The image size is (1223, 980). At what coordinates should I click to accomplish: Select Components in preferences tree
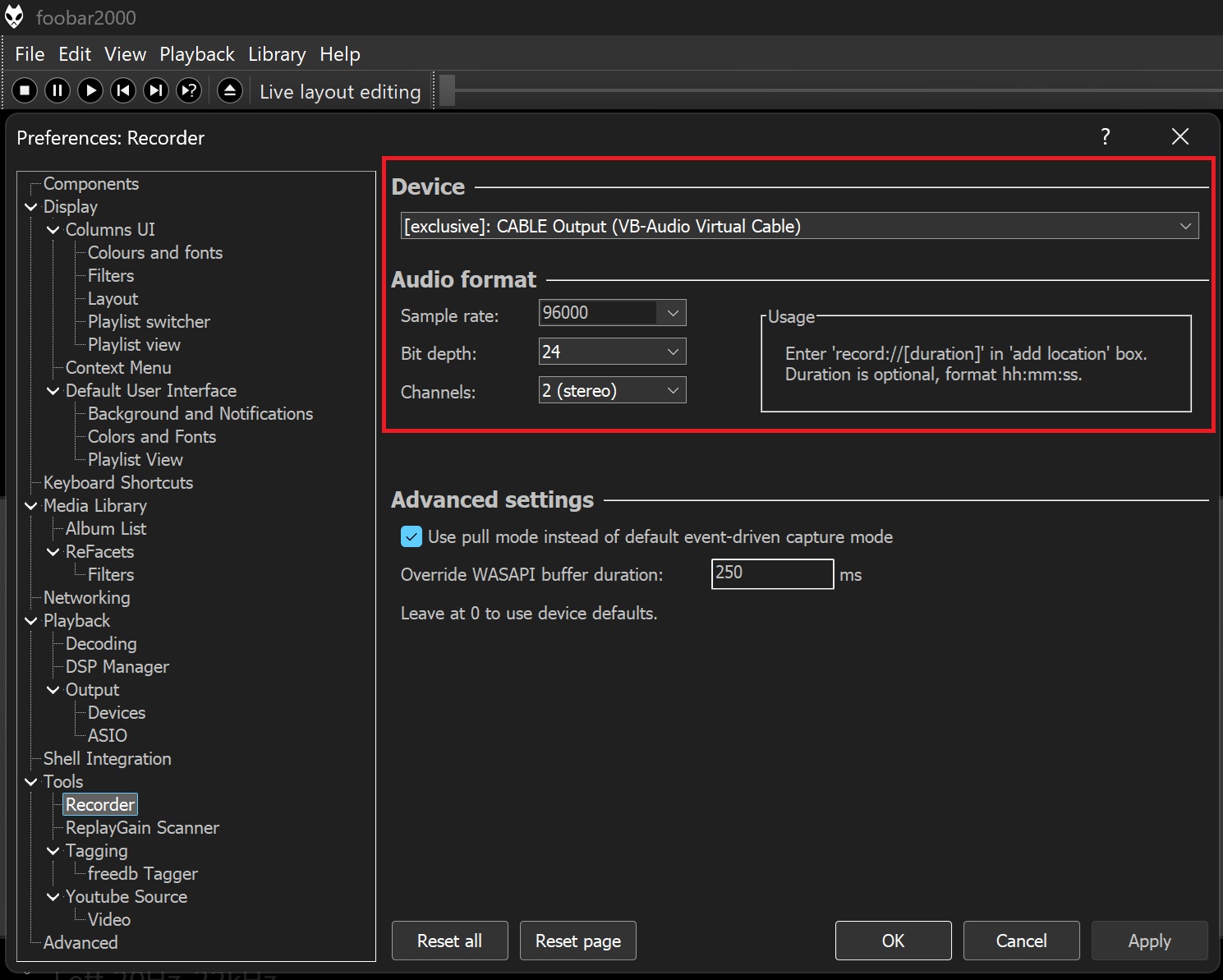pos(91,184)
